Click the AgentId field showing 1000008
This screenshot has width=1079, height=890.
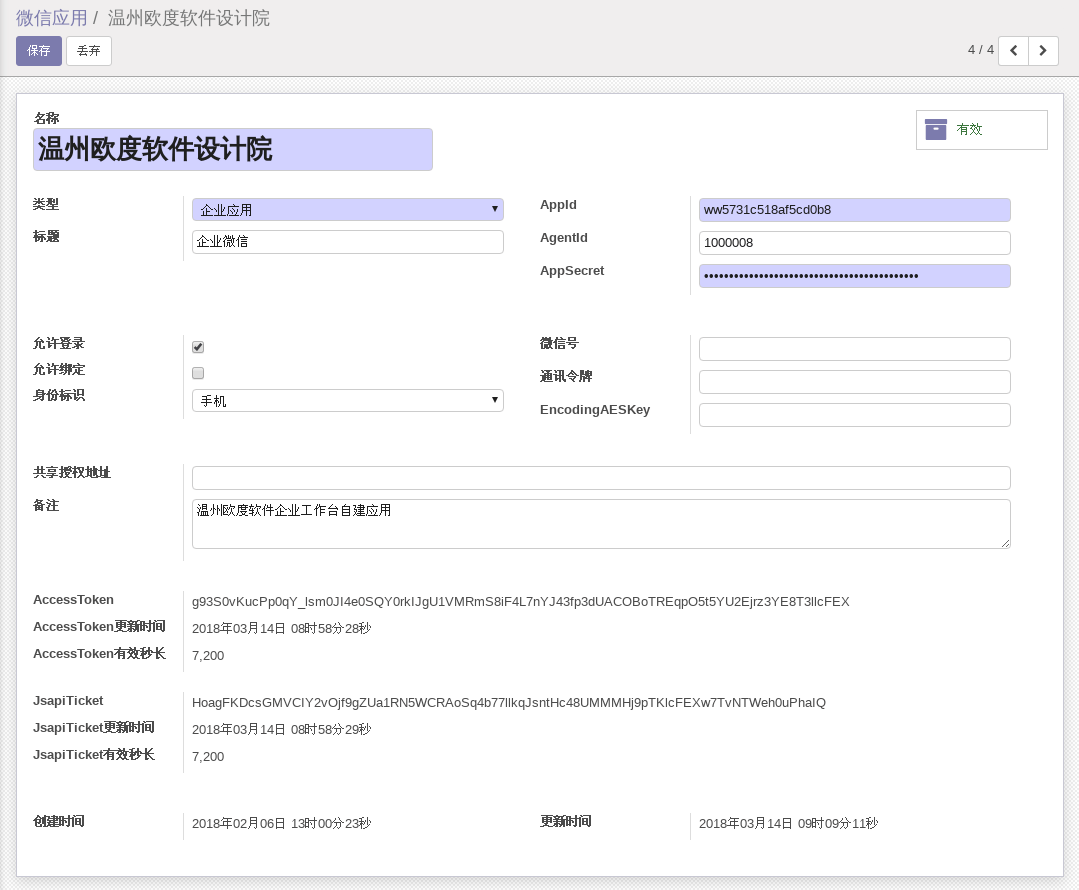(855, 243)
